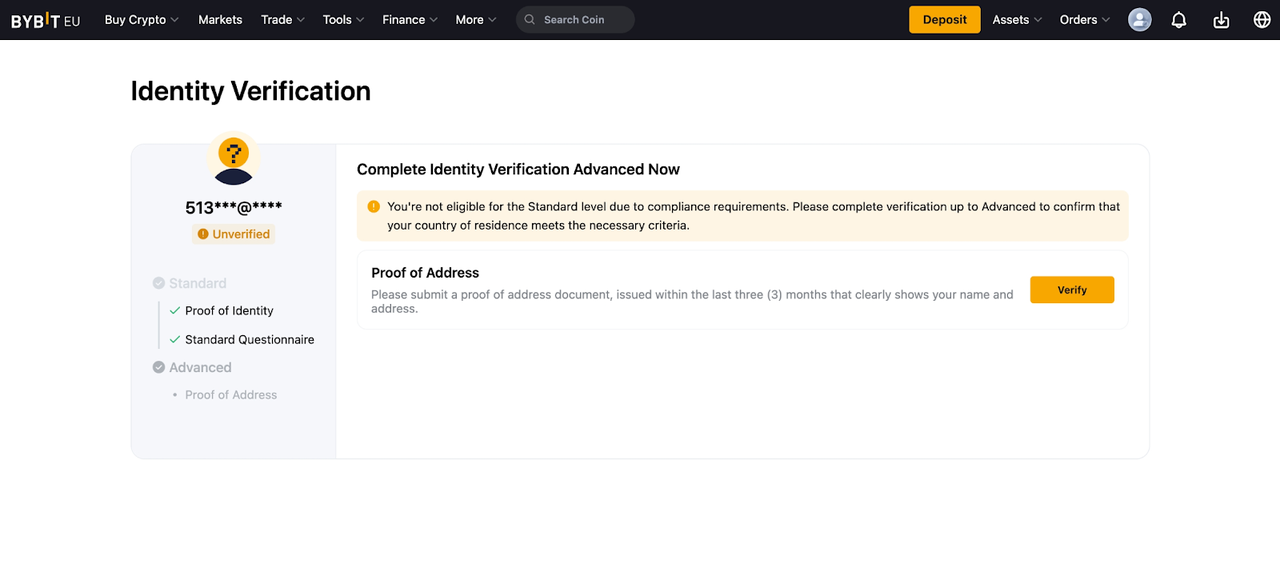
Task: Go to the Markets page
Action: tap(220, 20)
